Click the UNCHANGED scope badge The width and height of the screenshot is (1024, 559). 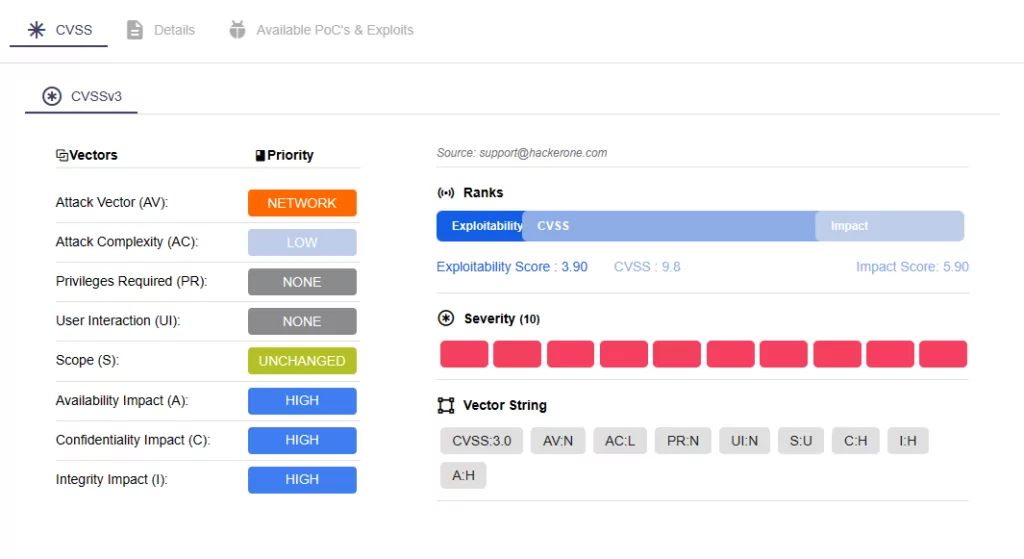302,361
